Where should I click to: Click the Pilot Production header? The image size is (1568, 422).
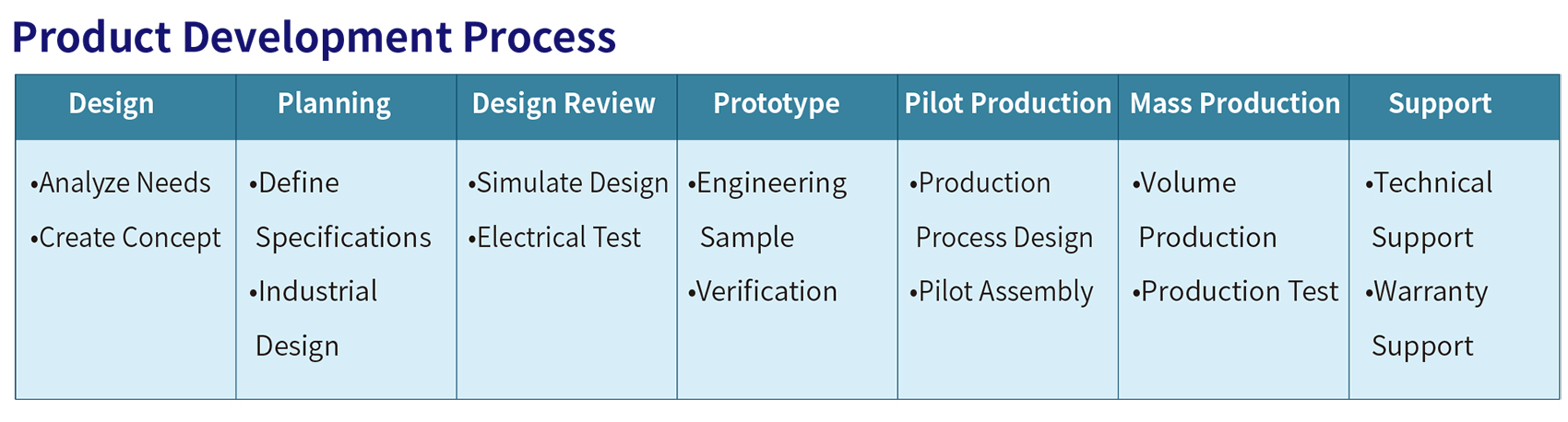[x=1008, y=103]
